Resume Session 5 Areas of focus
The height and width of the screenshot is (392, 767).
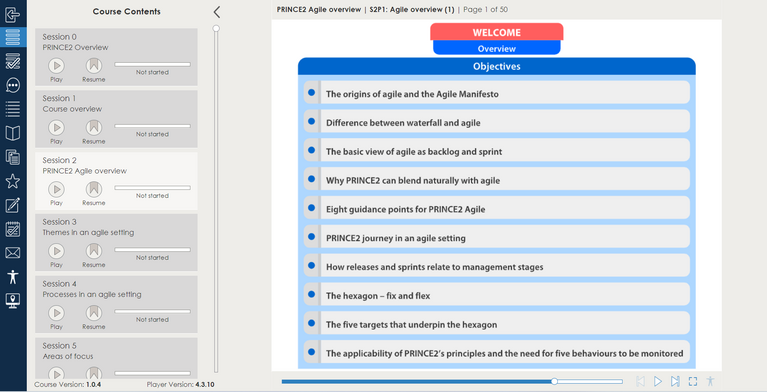94,373
